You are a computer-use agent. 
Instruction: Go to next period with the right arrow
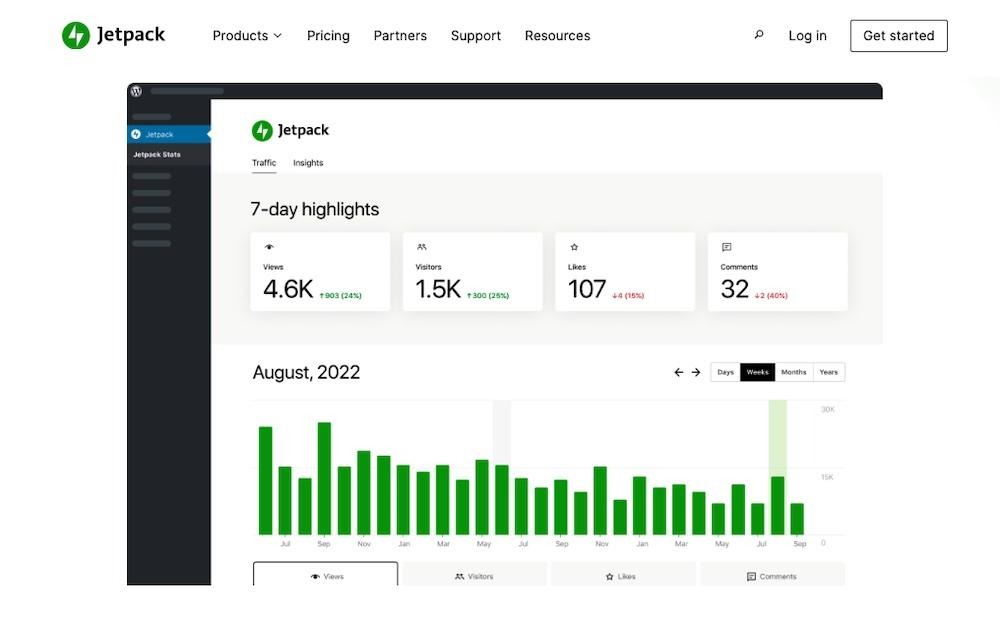pos(696,372)
